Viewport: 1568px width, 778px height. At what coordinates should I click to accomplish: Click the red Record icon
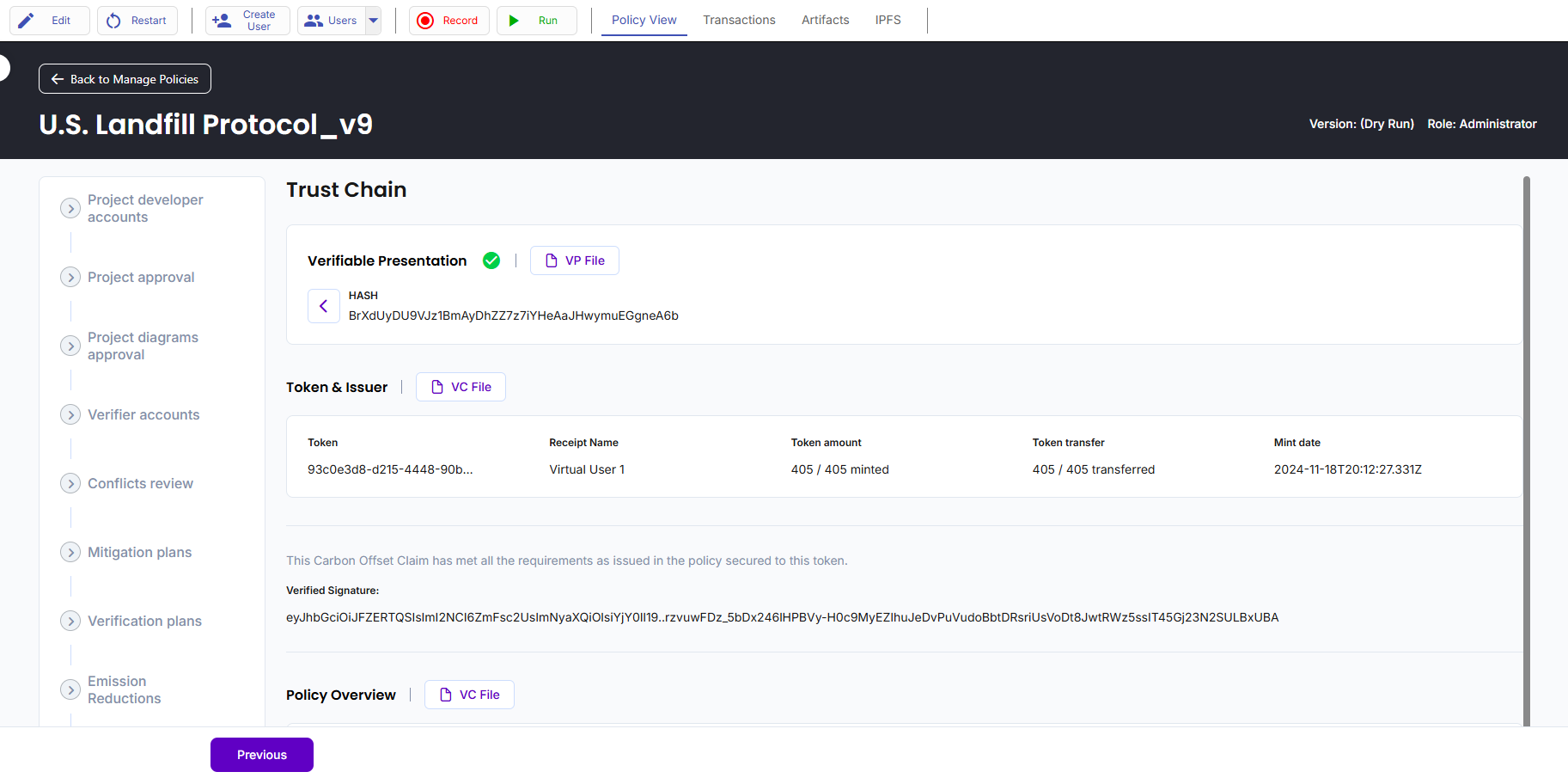pos(425,21)
